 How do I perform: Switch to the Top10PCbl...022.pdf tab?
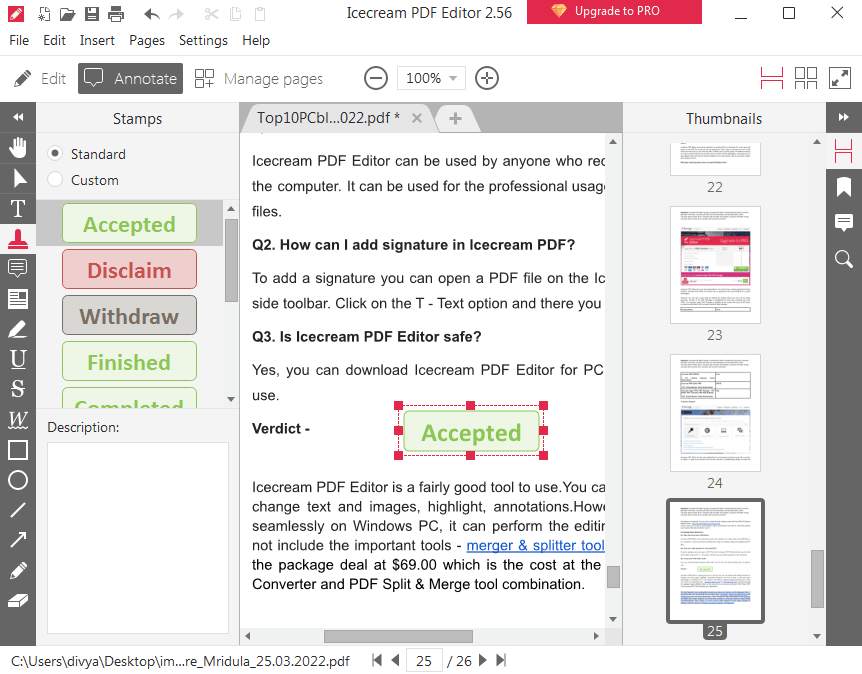pyautogui.click(x=328, y=118)
